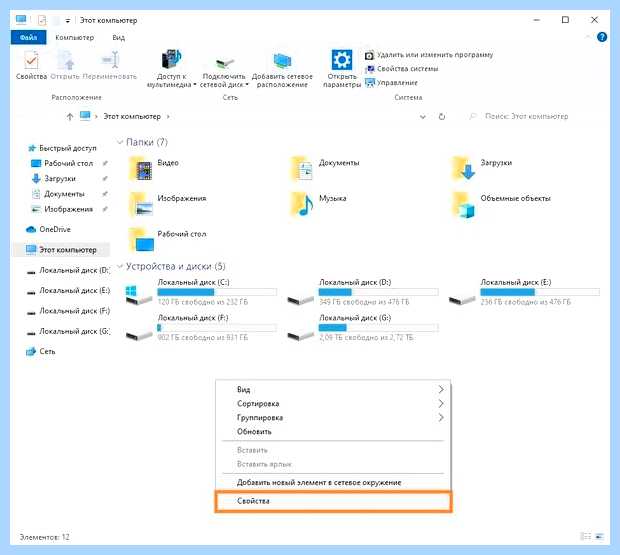This screenshot has height=555, width=620.
Task: Open the help question mark icon
Action: point(602,37)
